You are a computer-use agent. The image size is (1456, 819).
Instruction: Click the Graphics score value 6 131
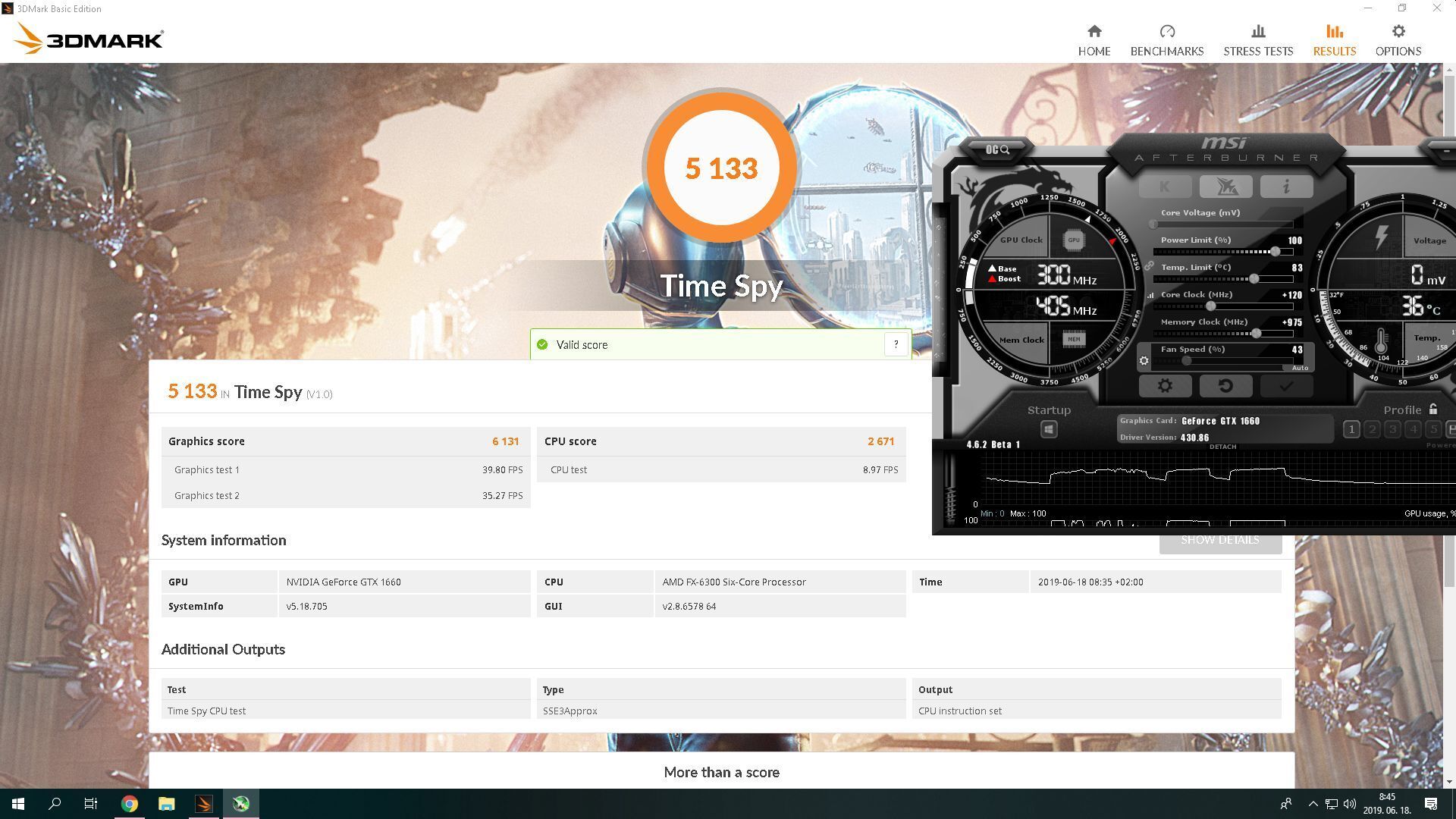tap(505, 441)
